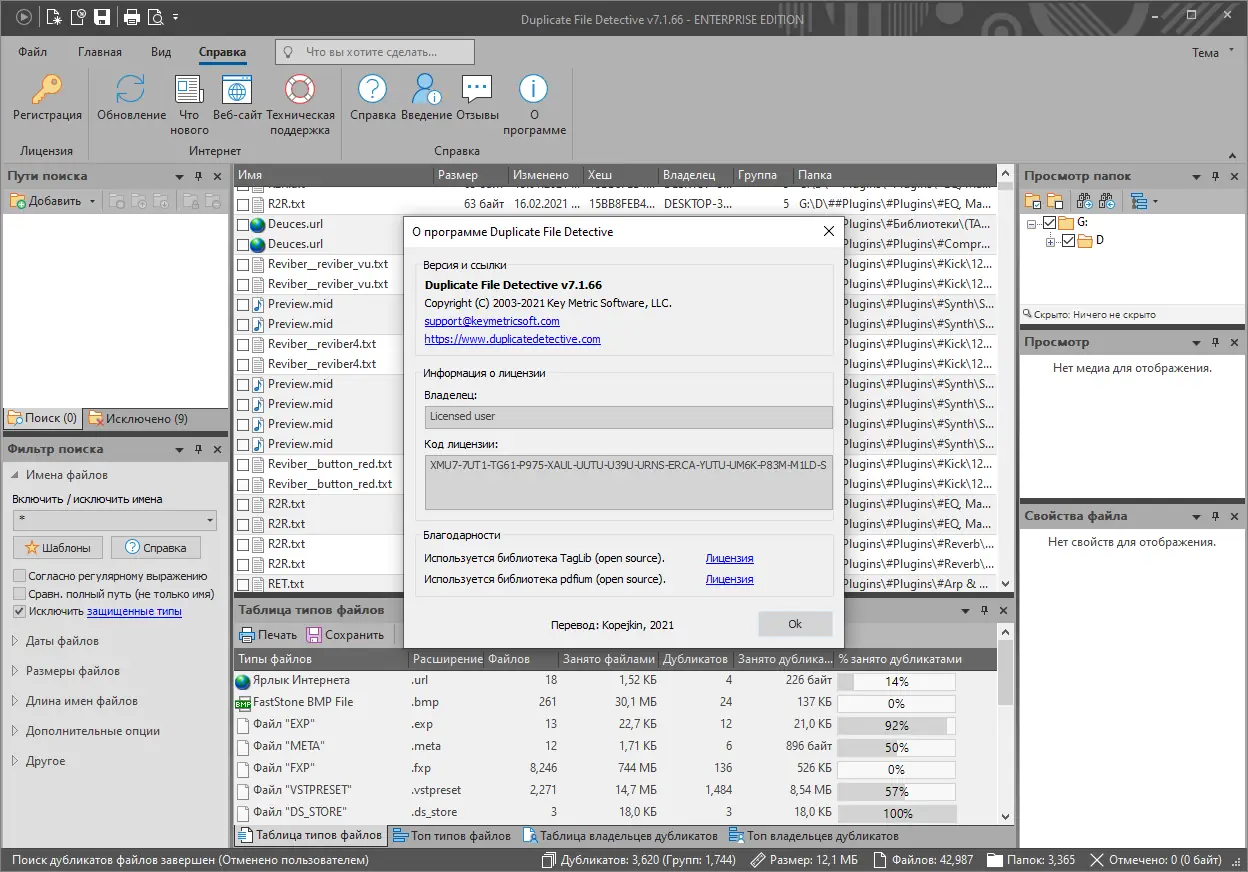
Task: Uncheck the Исключить защищенные типы checkbox
Action: pos(20,611)
